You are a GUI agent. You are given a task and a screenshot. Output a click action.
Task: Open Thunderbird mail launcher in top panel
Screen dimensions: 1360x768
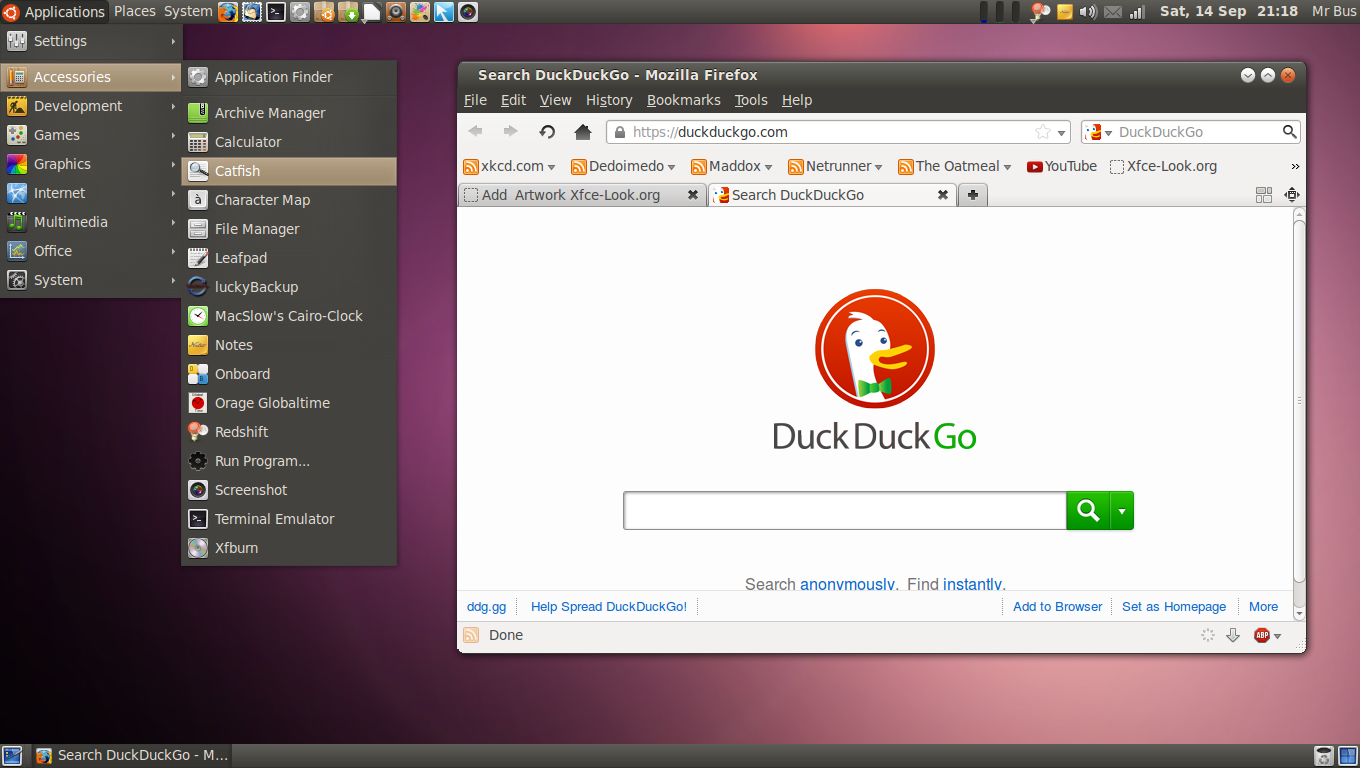coord(252,12)
